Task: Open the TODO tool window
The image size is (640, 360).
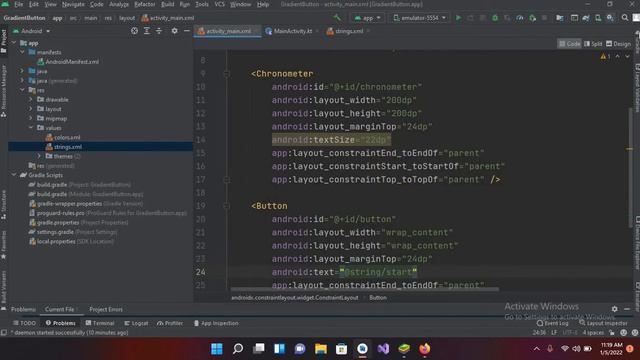Action: pos(24,323)
